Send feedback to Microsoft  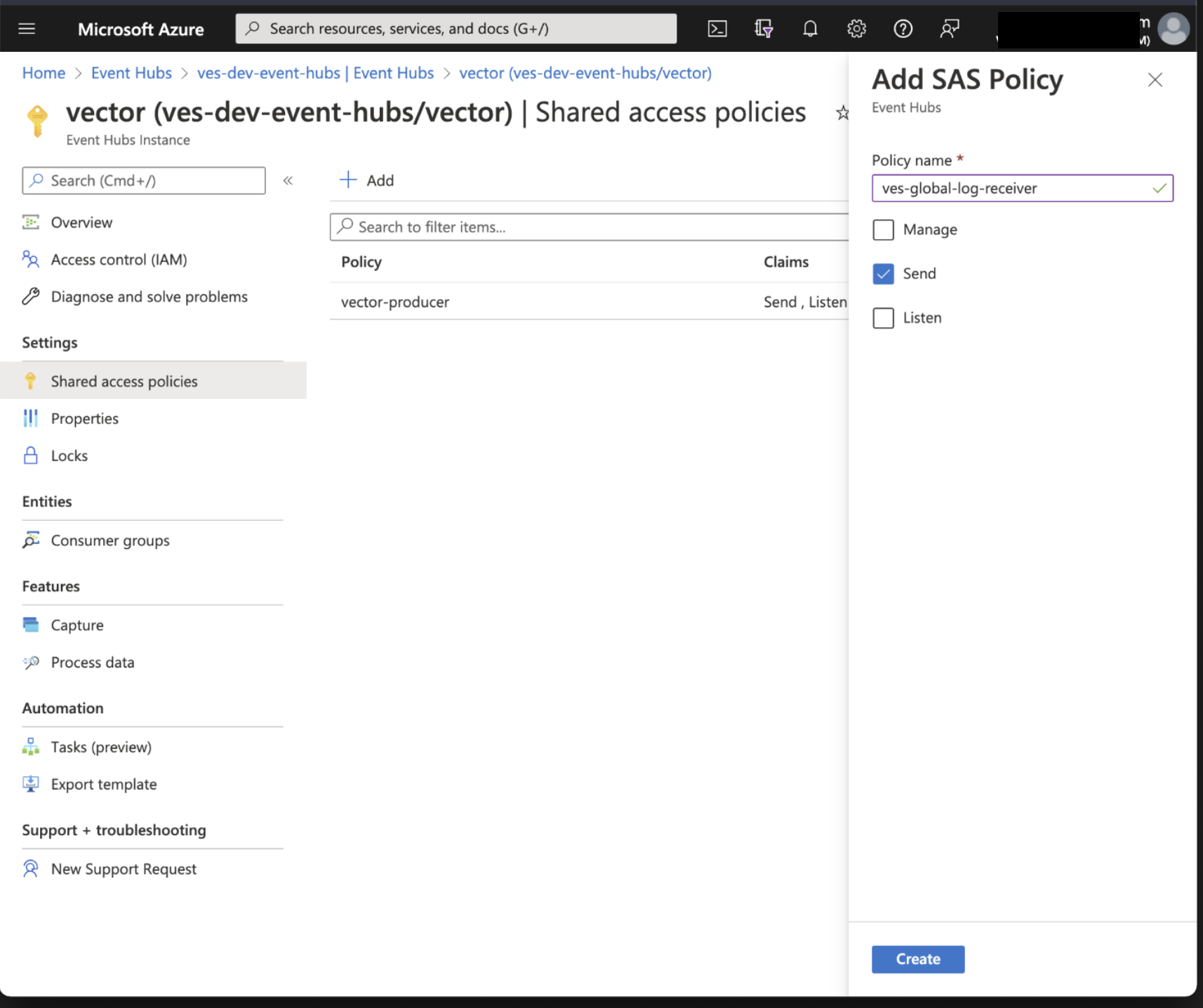[950, 29]
